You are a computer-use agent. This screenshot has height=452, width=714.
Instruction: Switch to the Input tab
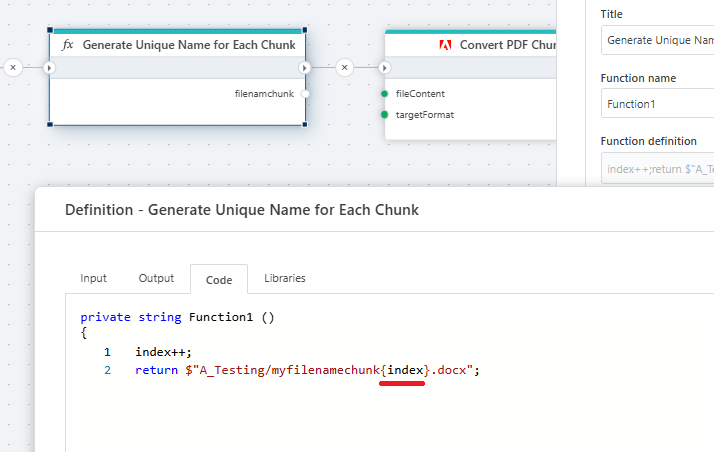pos(94,278)
